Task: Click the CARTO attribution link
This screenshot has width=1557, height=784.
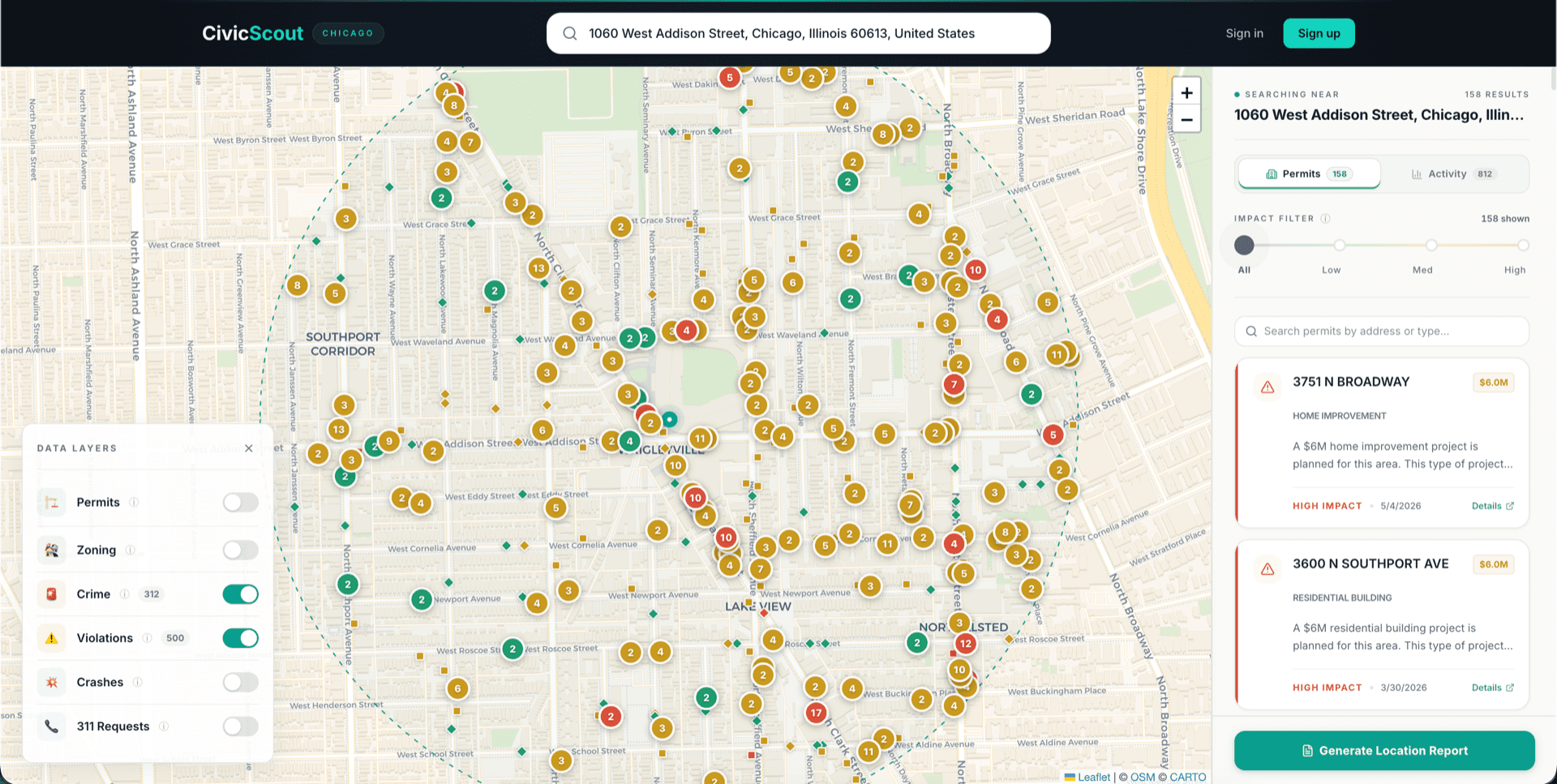Action: tap(1187, 777)
